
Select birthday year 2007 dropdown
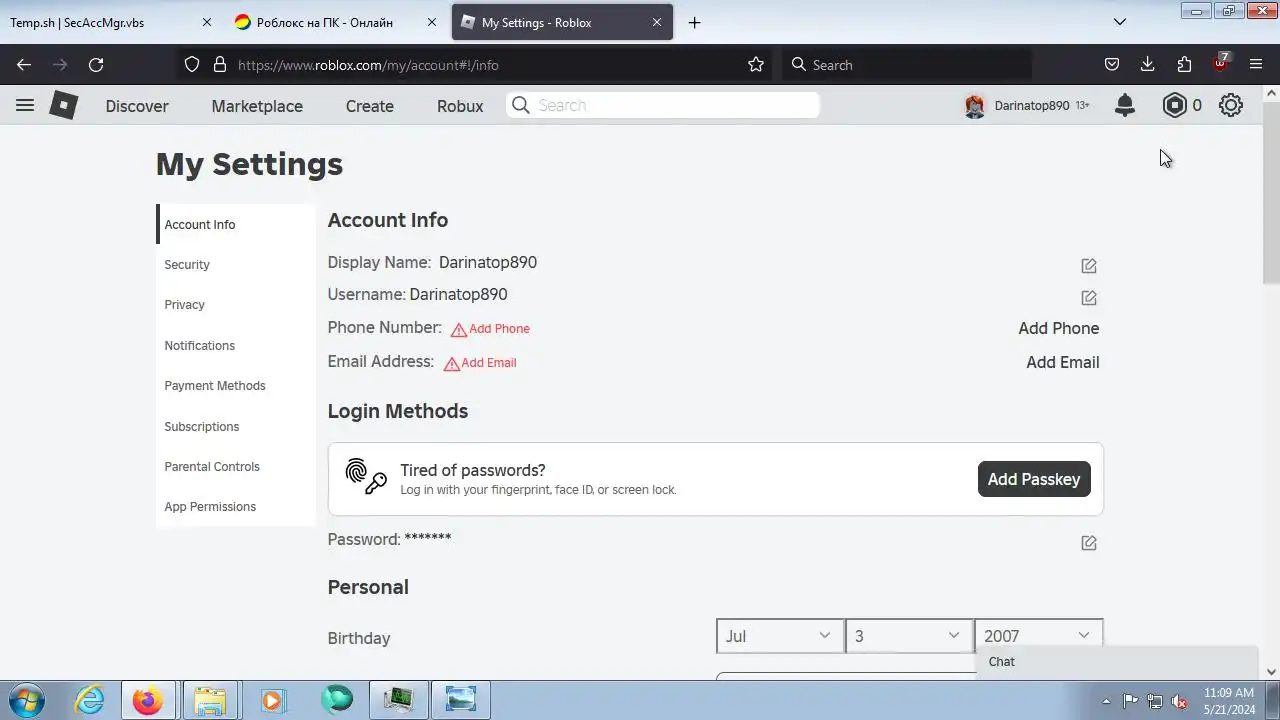(1038, 636)
